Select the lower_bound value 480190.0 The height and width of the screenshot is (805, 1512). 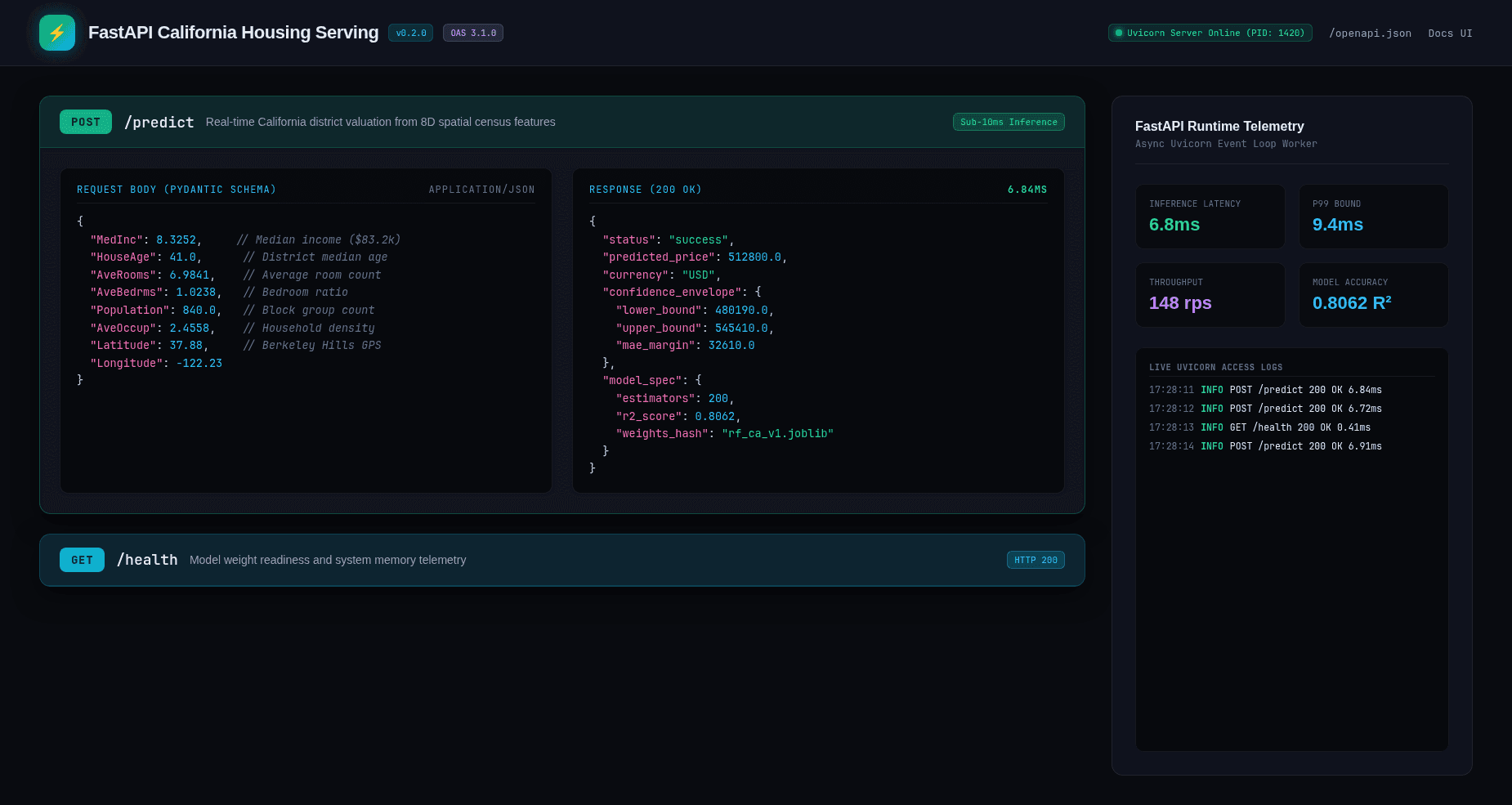click(741, 311)
